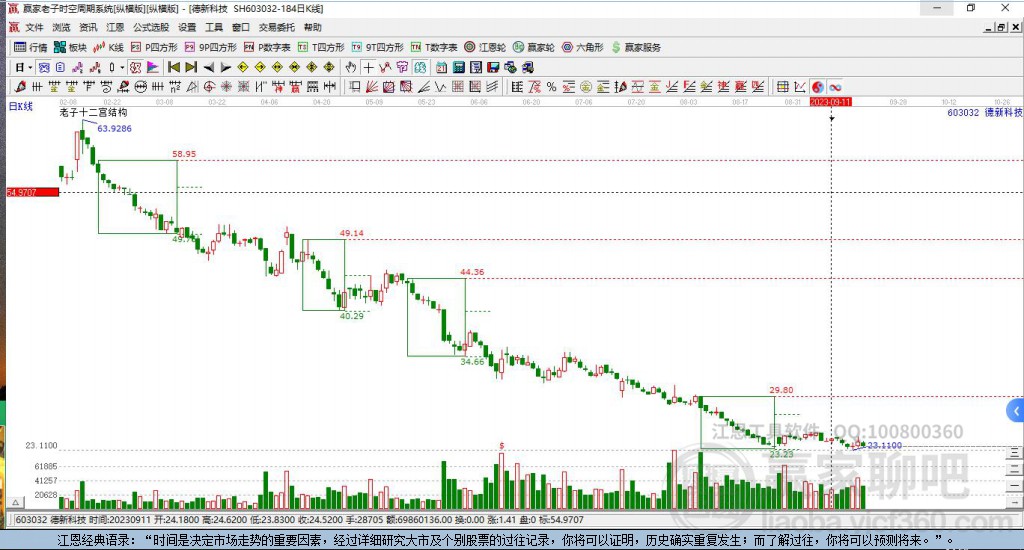Open the 9P四方形 tool
Viewport: 1024px width, 550px height.
coord(210,47)
